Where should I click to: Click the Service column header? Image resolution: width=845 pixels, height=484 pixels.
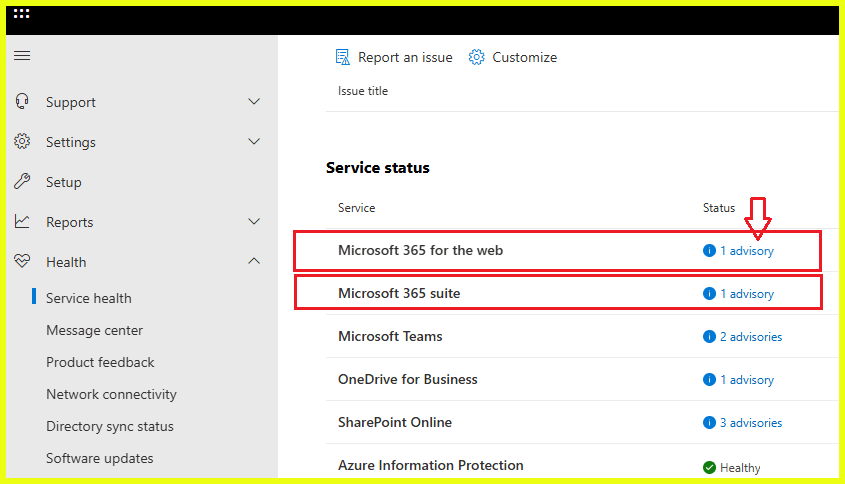pos(356,208)
